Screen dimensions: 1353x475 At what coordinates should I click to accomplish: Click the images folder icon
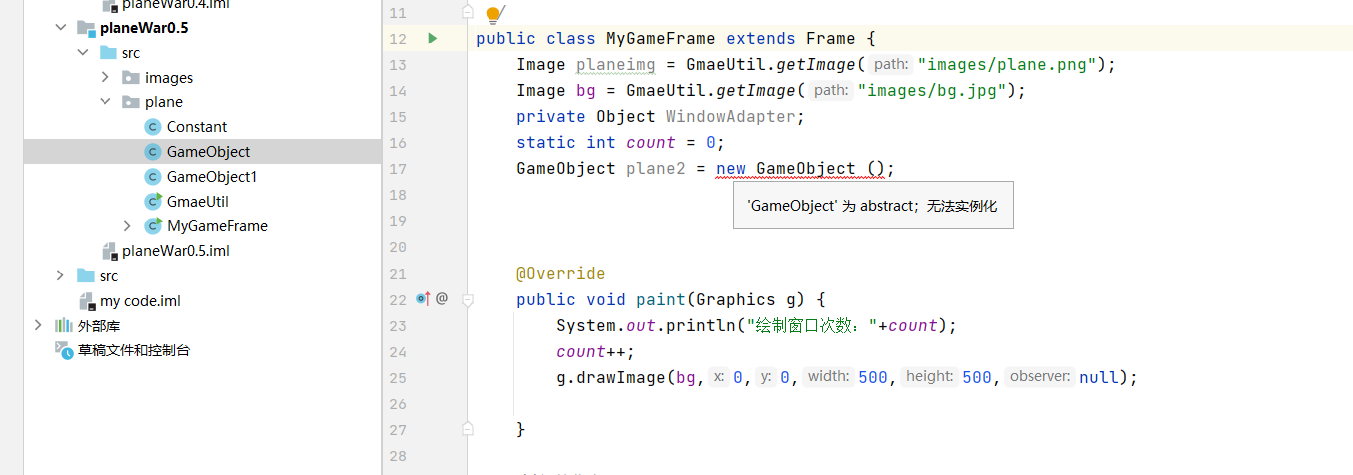coord(131,78)
